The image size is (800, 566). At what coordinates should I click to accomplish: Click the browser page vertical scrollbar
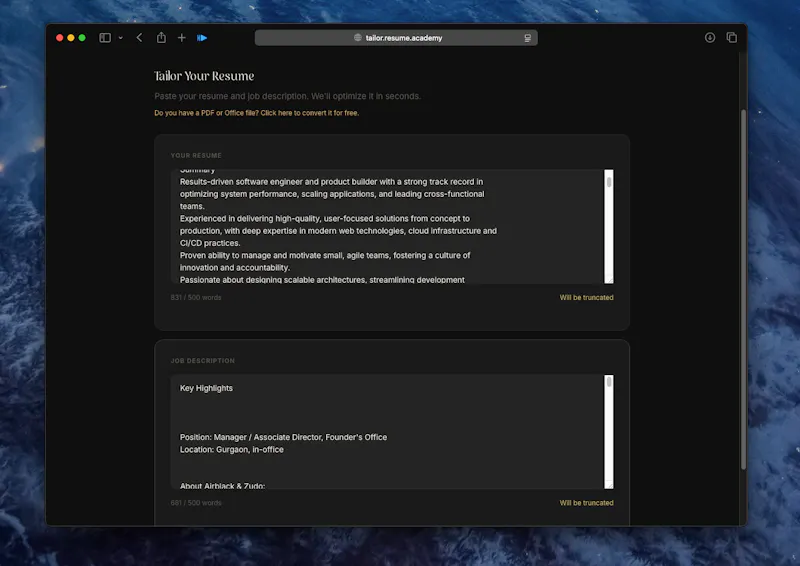[743, 289]
